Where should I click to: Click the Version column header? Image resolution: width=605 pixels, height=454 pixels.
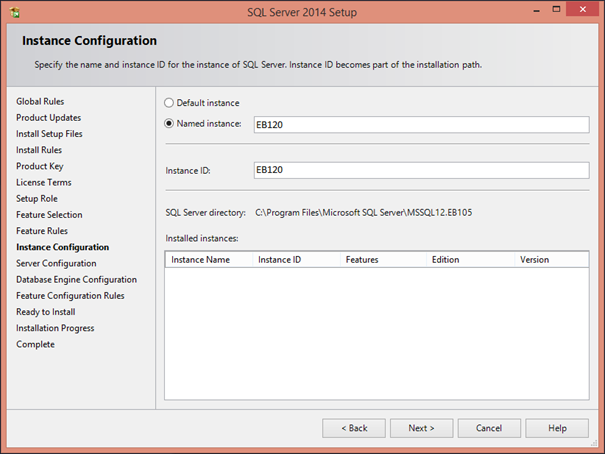(552, 260)
